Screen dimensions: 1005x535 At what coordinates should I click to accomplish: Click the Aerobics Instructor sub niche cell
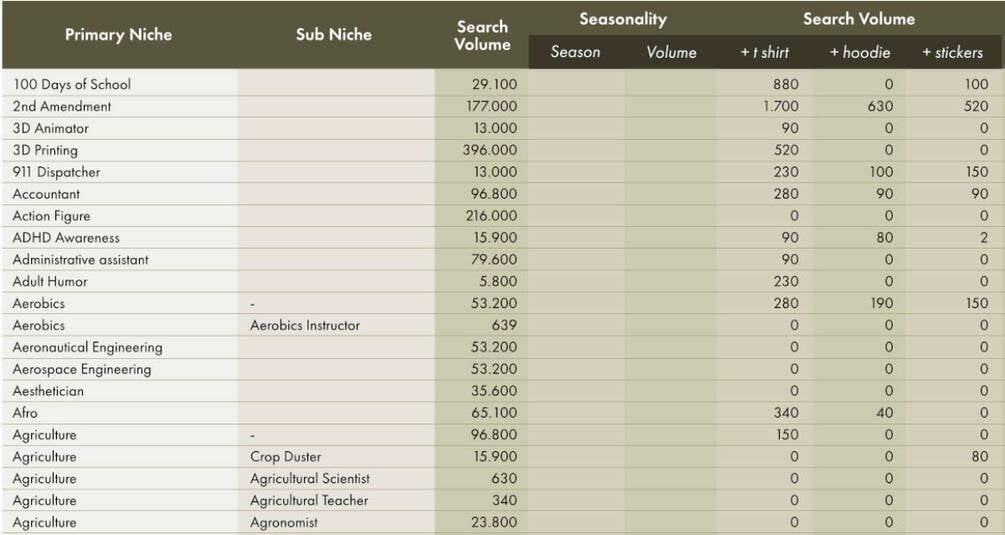(x=305, y=326)
